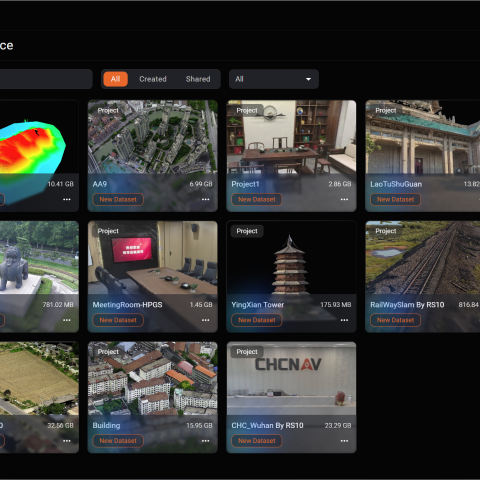
Task: Open the color elevation model thumbnail
Action: (x=39, y=137)
